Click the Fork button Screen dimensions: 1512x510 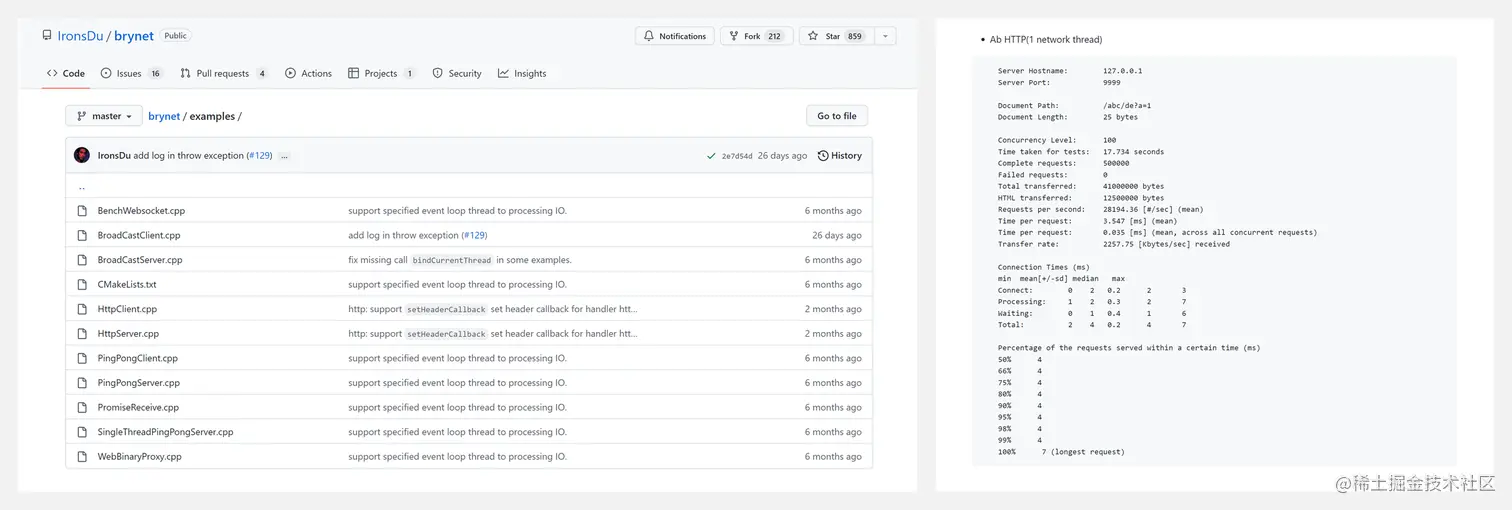(x=756, y=36)
